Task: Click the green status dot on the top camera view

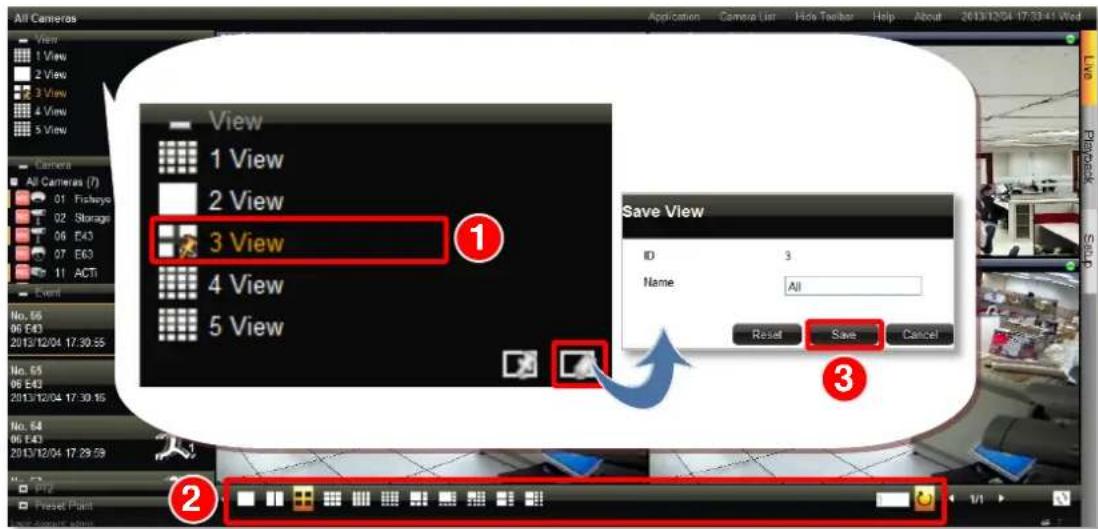Action: 1070,39
